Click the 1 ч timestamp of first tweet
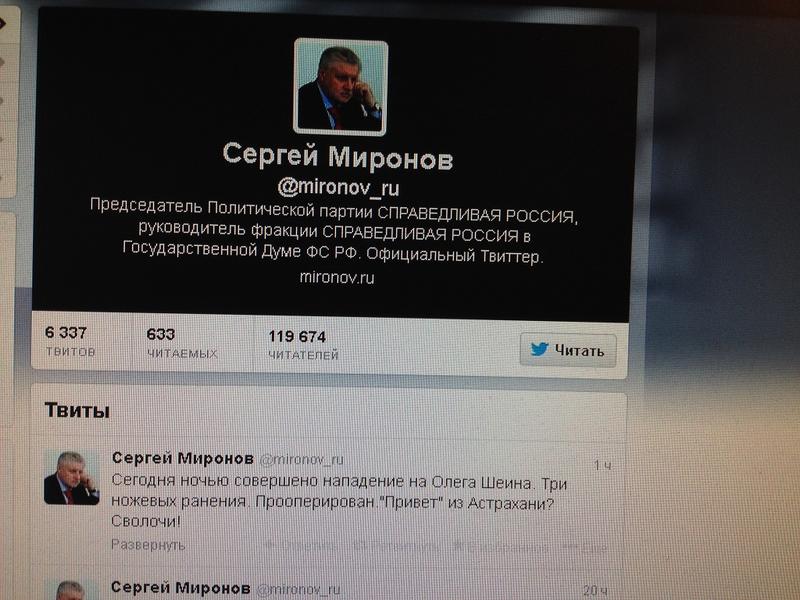Image resolution: width=800 pixels, height=600 pixels. point(603,465)
